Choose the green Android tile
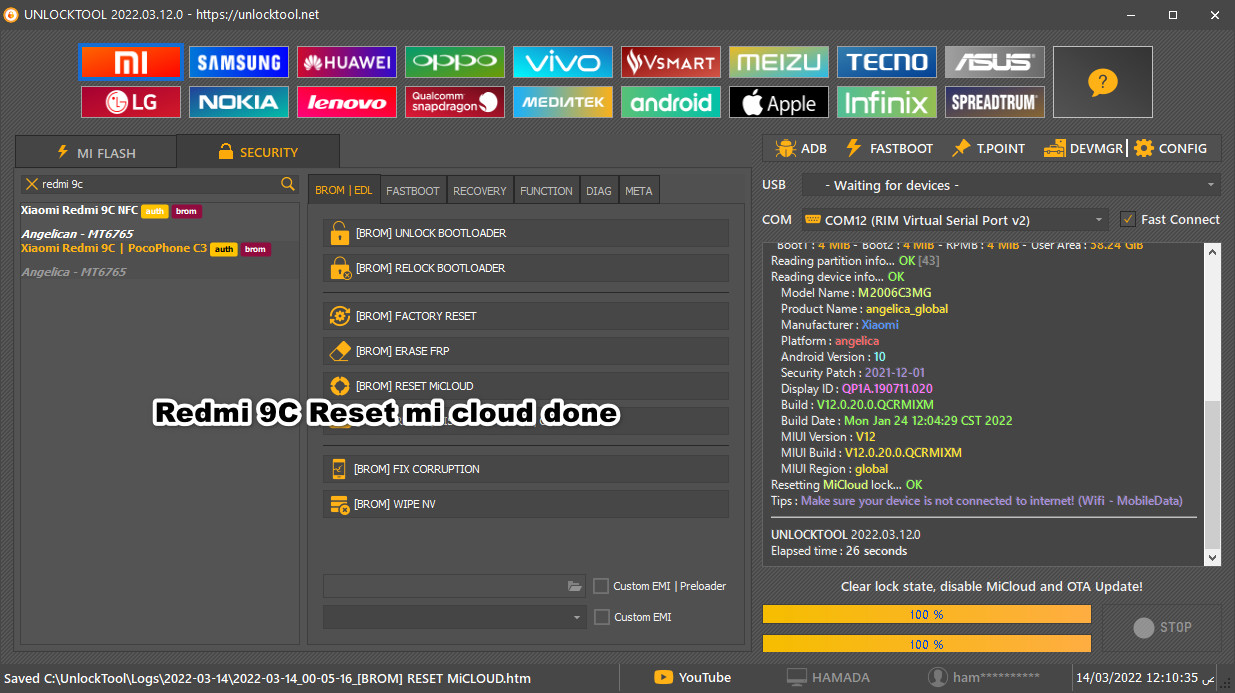 click(x=671, y=102)
